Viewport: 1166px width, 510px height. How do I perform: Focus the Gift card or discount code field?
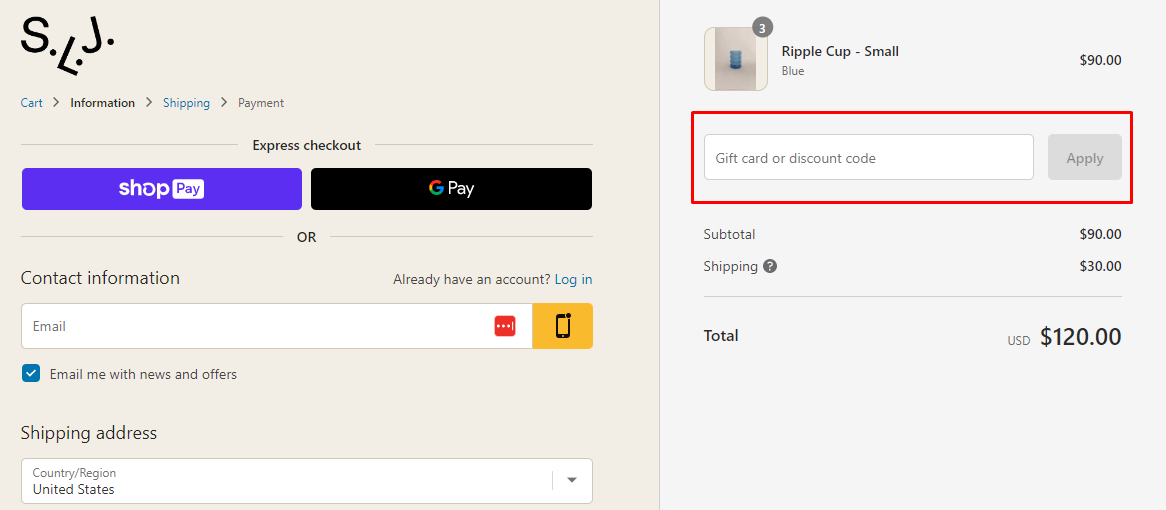pos(869,157)
